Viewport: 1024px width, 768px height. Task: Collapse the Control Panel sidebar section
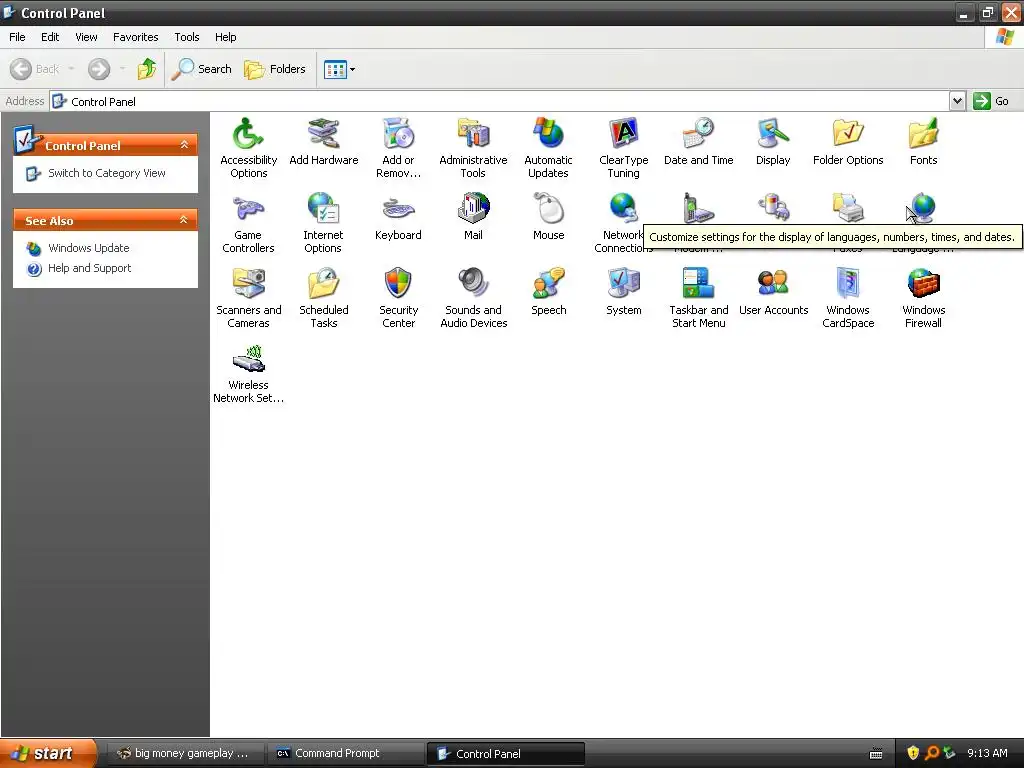184,145
